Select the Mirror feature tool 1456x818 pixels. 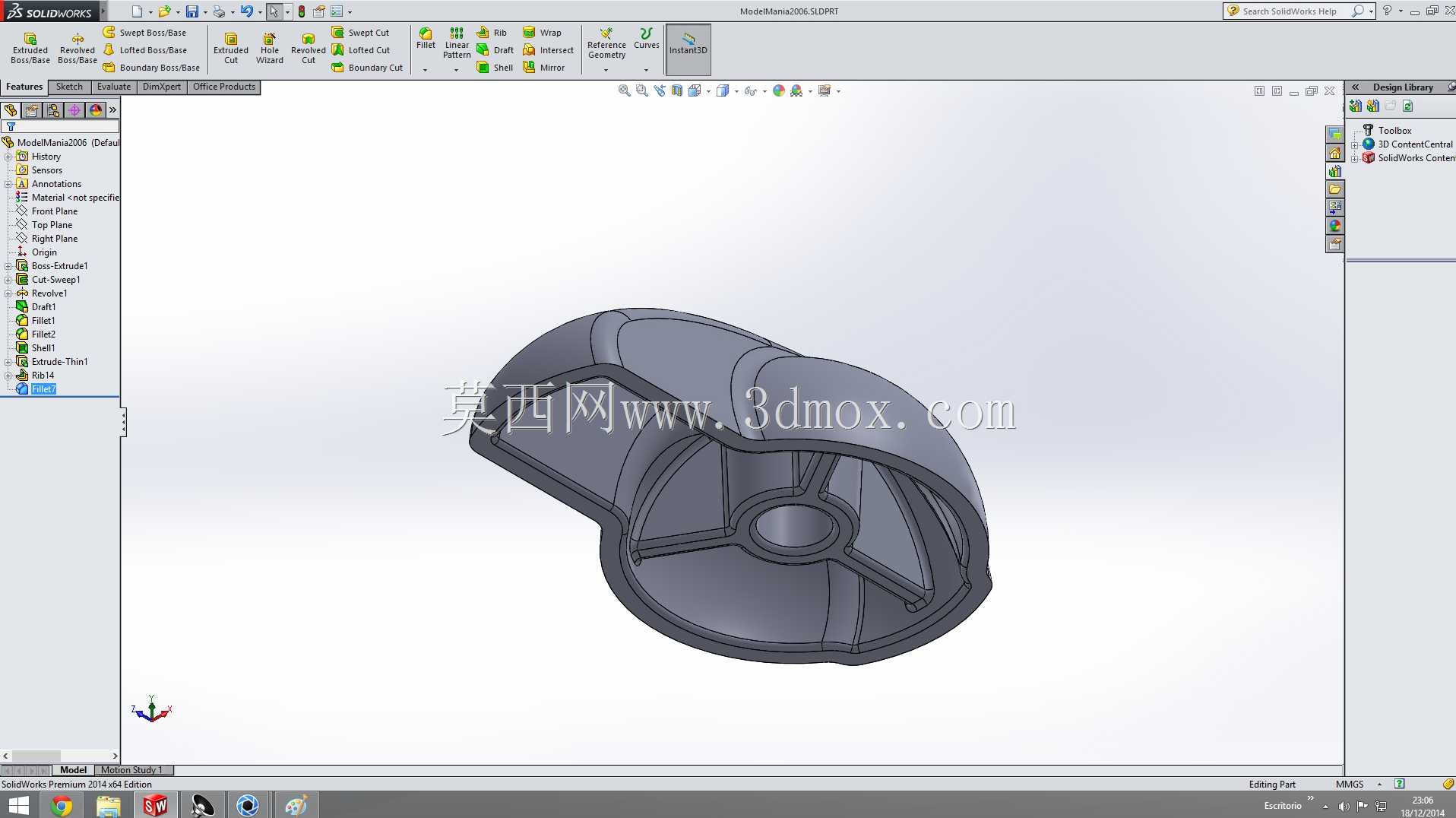tap(544, 68)
